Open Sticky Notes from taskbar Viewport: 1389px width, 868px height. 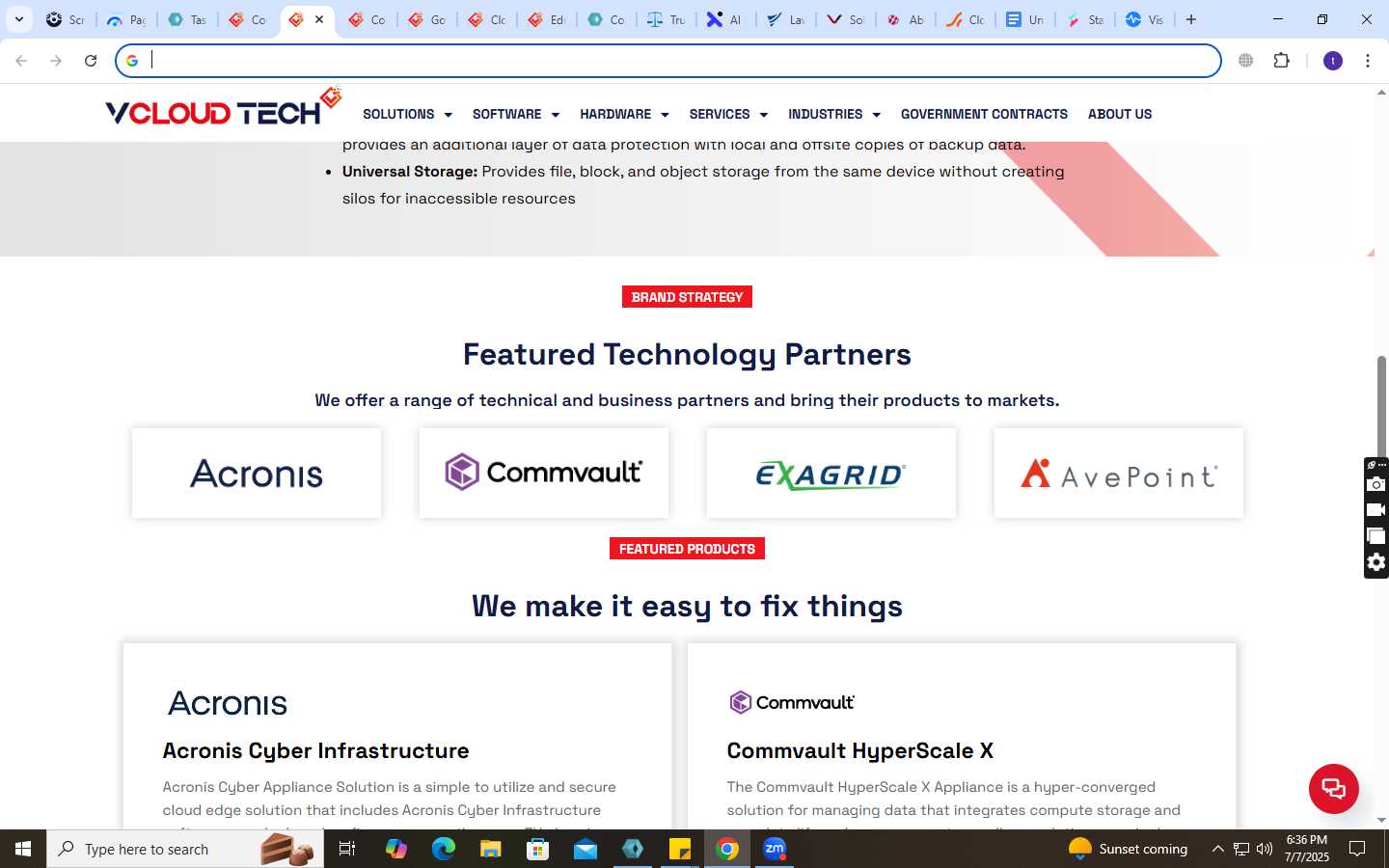(680, 849)
